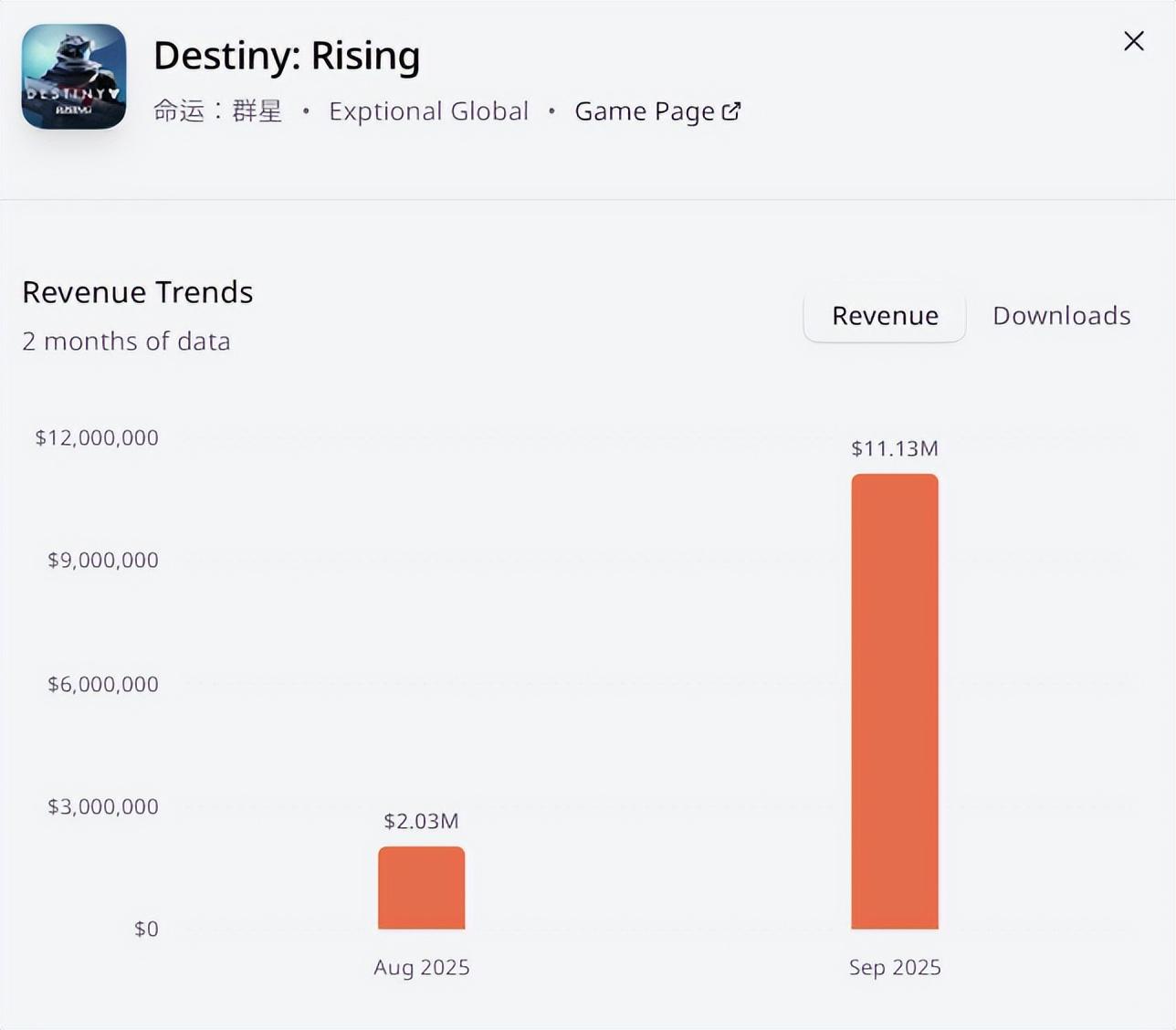Click the Revenue Trends heading
The height and width of the screenshot is (1030, 1176).
[x=138, y=292]
